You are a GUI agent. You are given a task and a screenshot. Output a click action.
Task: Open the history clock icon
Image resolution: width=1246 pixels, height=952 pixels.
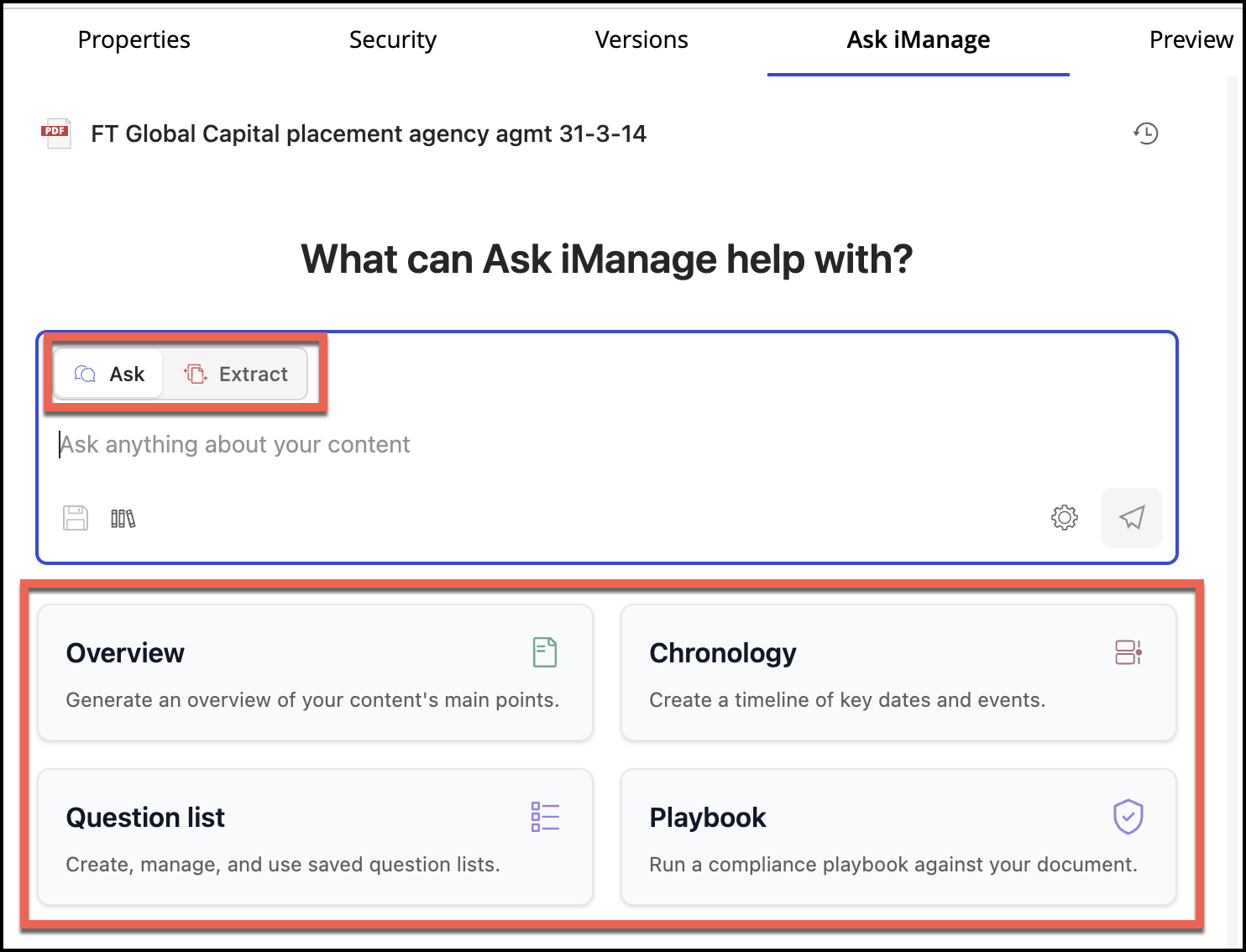pyautogui.click(x=1146, y=133)
